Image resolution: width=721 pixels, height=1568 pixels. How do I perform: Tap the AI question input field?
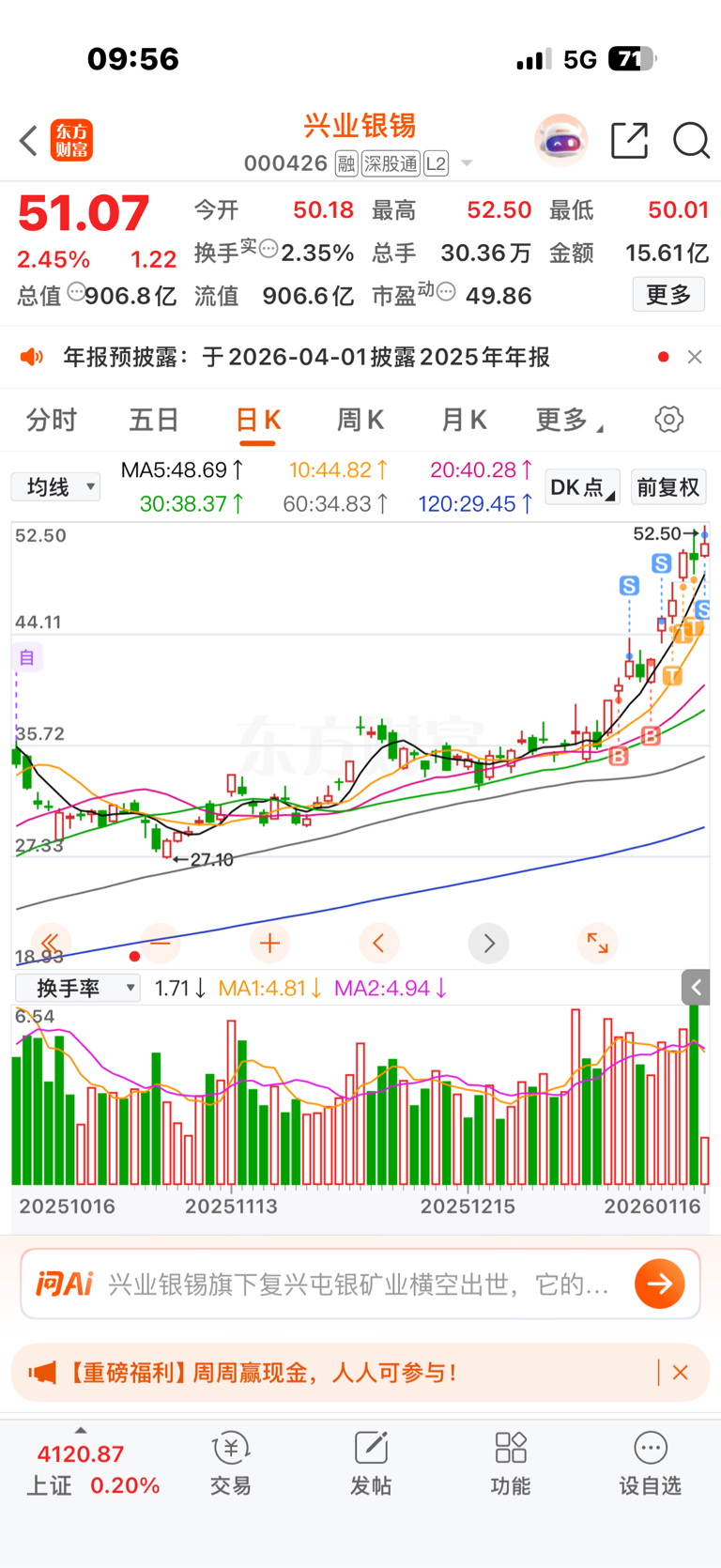point(360,1284)
